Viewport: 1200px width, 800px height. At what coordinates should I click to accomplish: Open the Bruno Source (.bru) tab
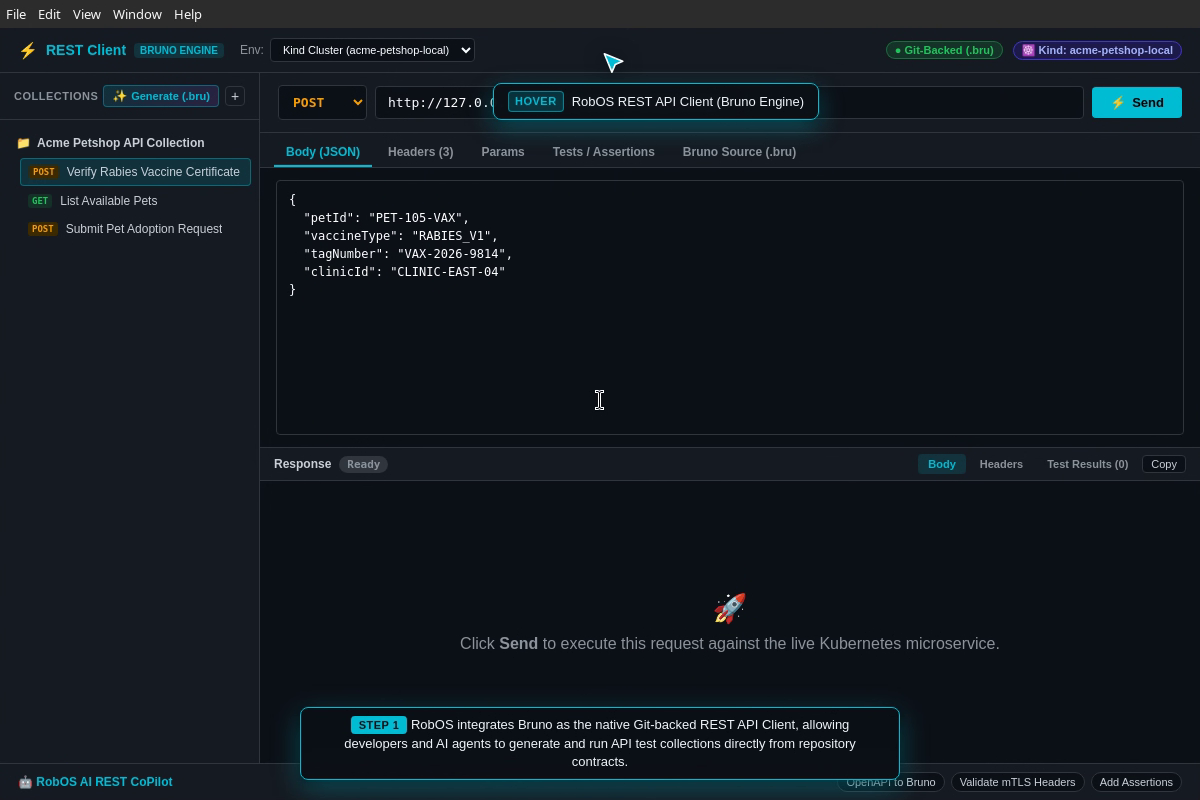(740, 152)
